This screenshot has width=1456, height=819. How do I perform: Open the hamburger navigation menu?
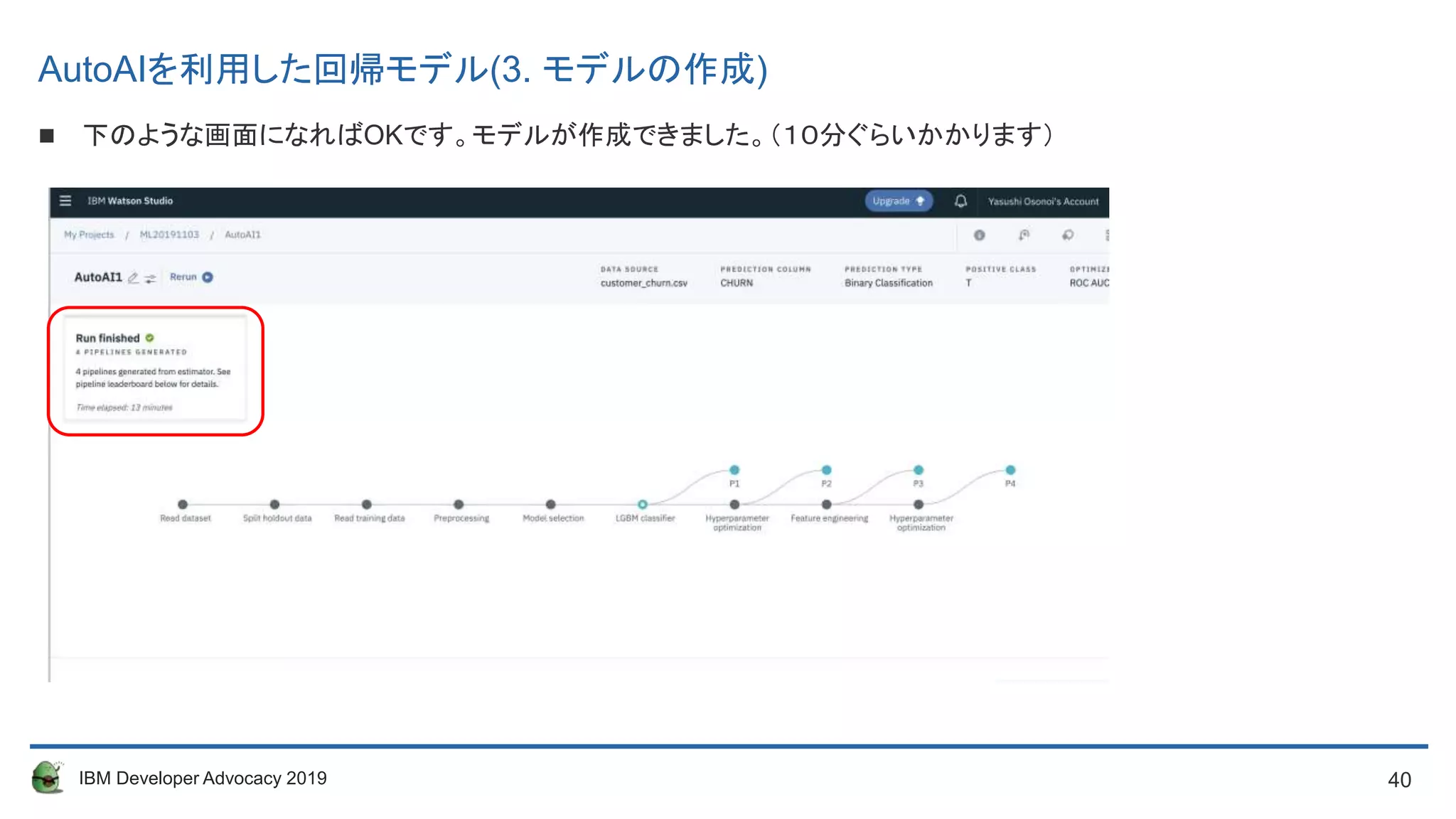(x=65, y=200)
